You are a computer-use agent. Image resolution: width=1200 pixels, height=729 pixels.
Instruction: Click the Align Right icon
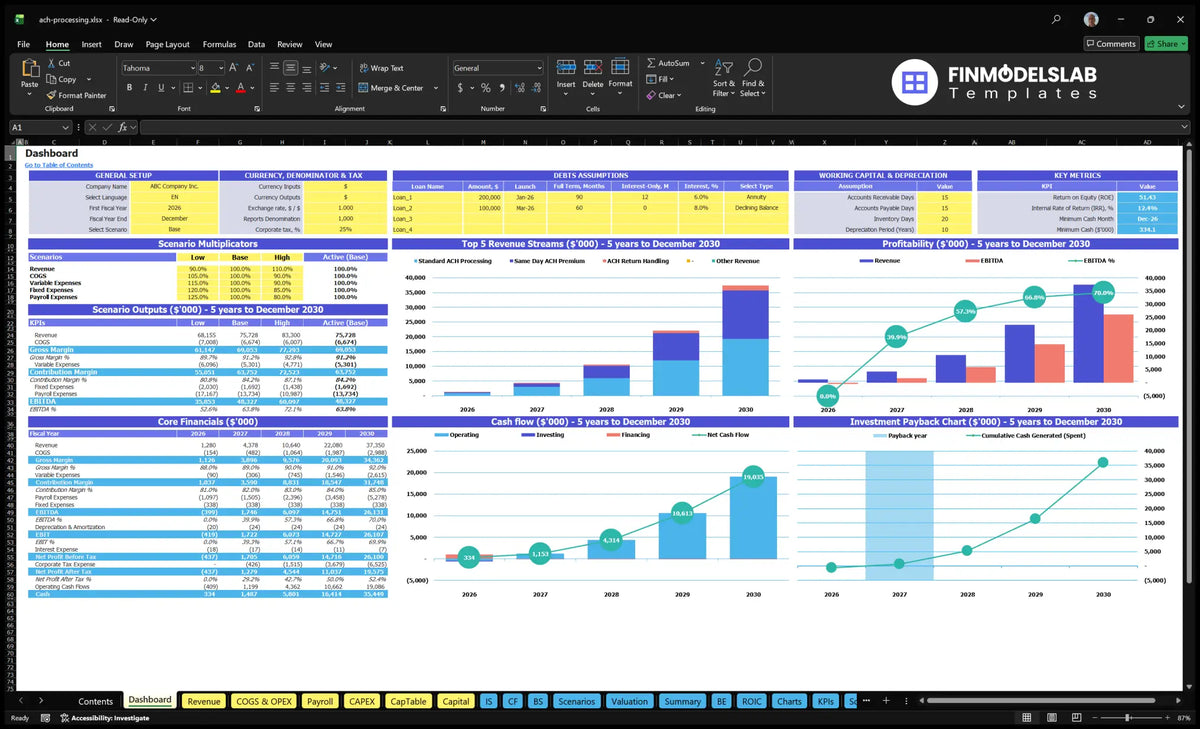(x=306, y=88)
